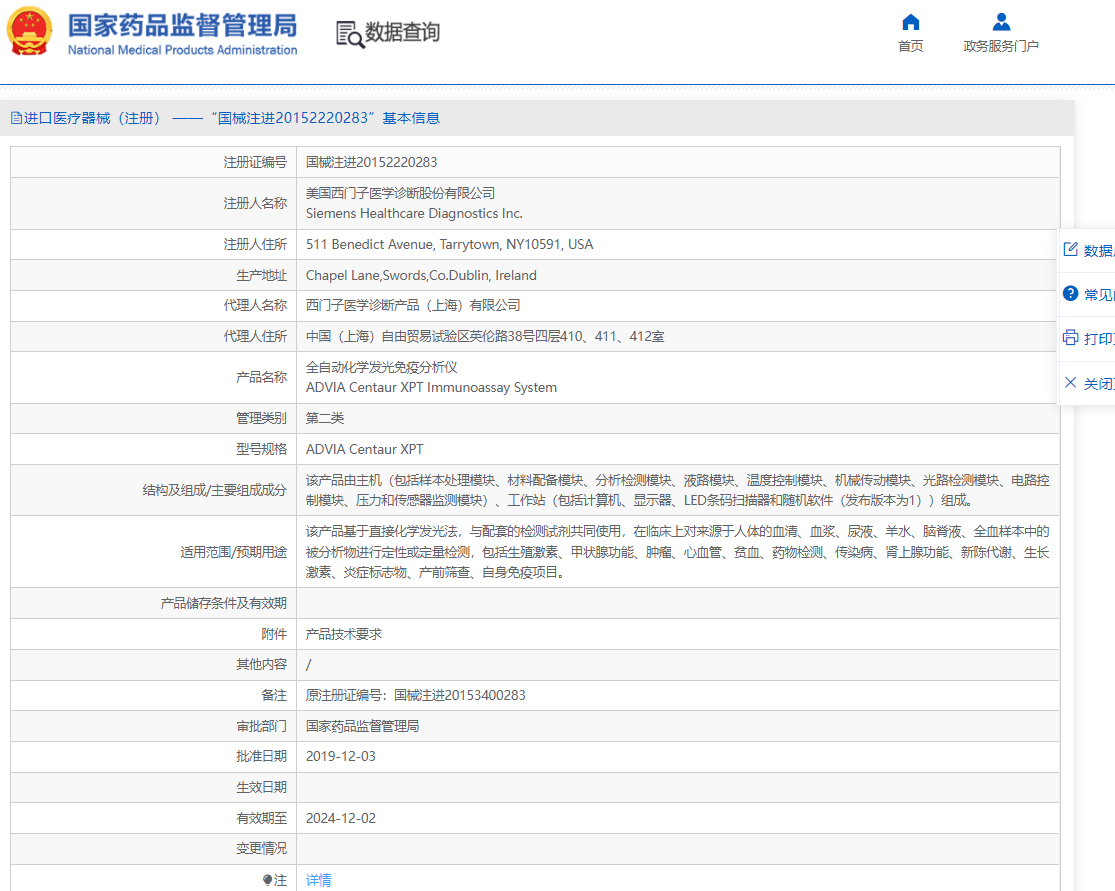Open the 详情 details link

(318, 880)
